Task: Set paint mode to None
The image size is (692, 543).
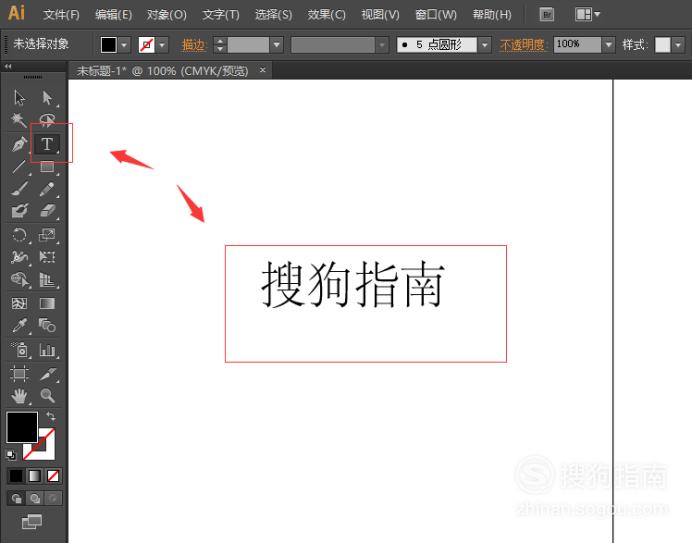Action: click(x=53, y=476)
